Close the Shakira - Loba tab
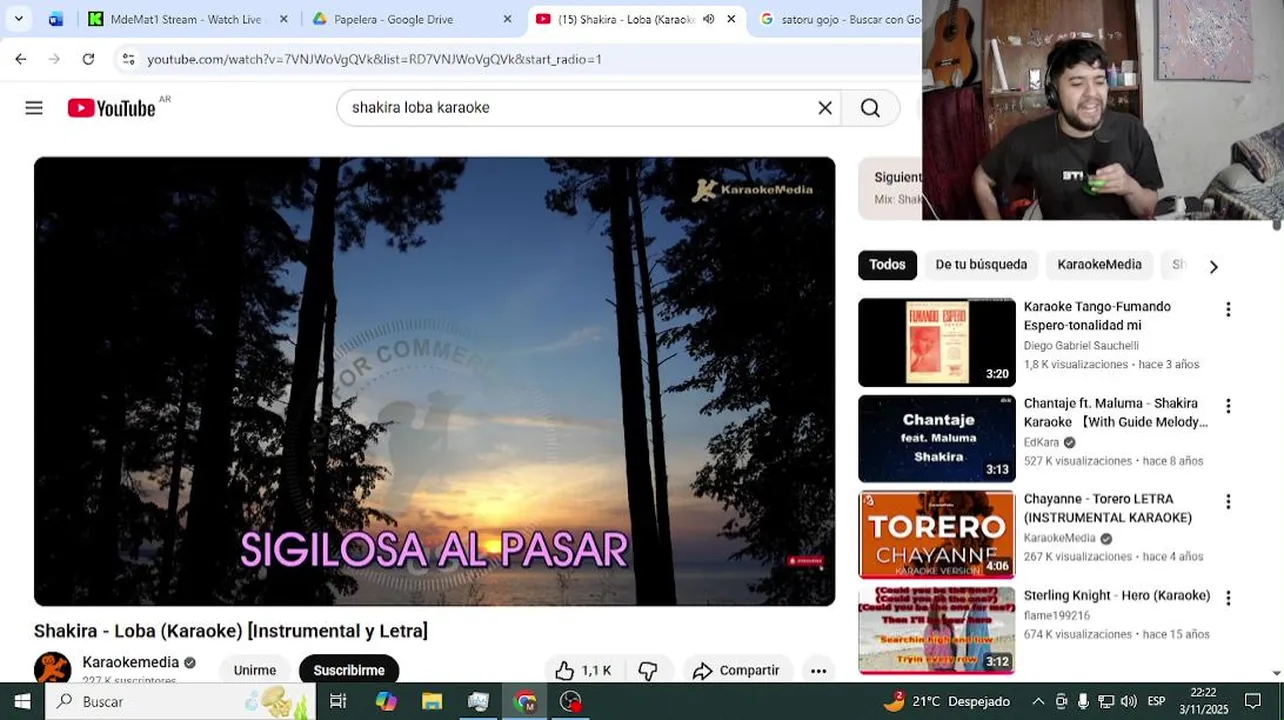The image size is (1284, 720). [731, 19]
